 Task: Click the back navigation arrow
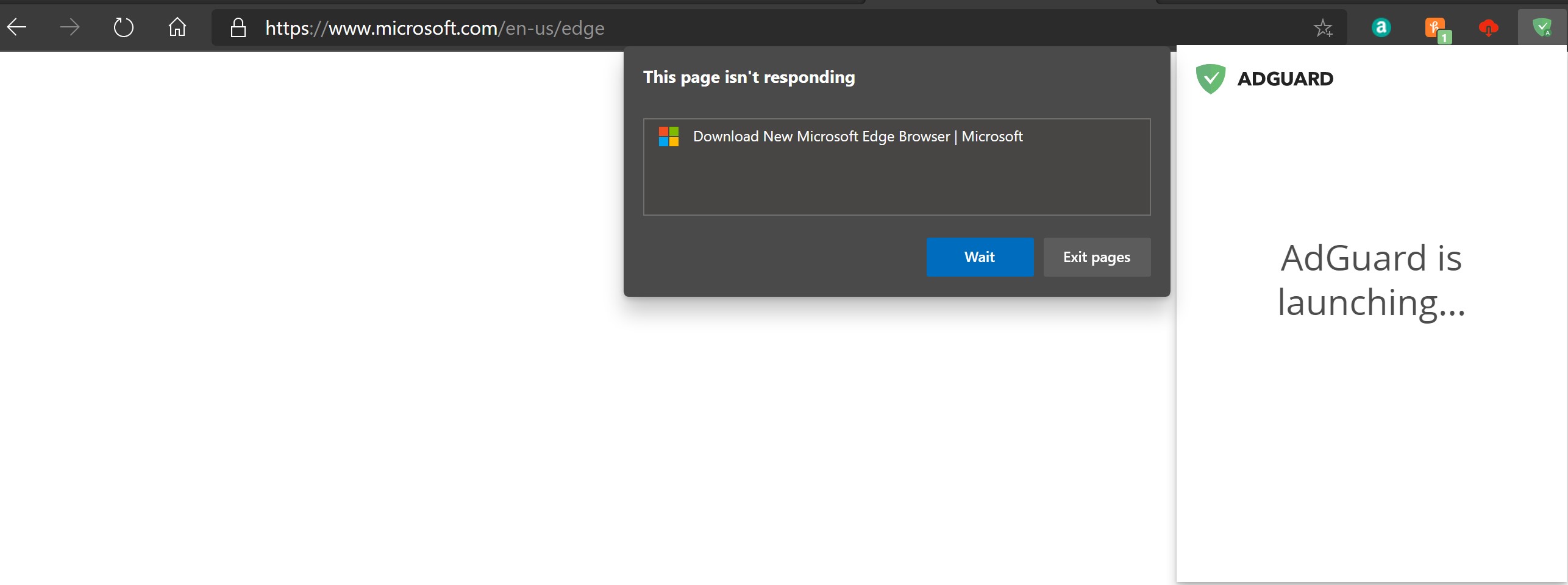[16, 27]
